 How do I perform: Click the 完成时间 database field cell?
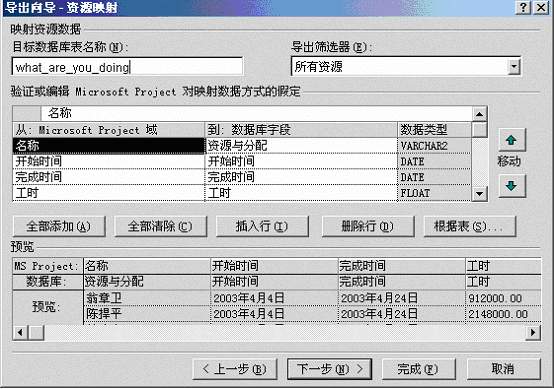coord(301,177)
